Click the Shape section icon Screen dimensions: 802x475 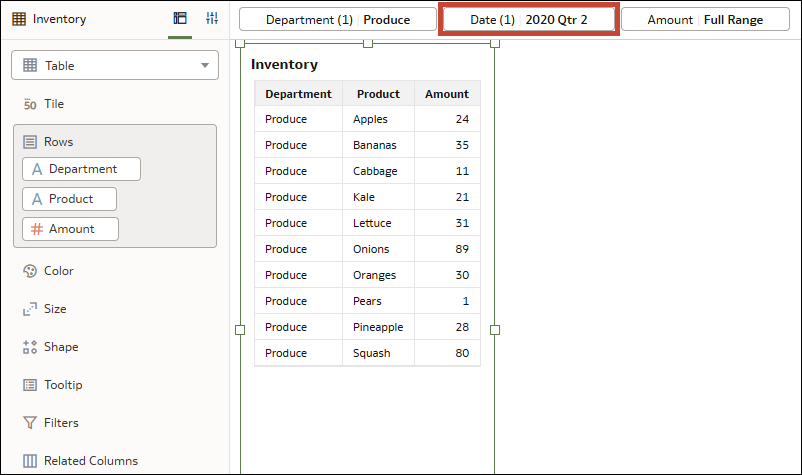tap(30, 347)
